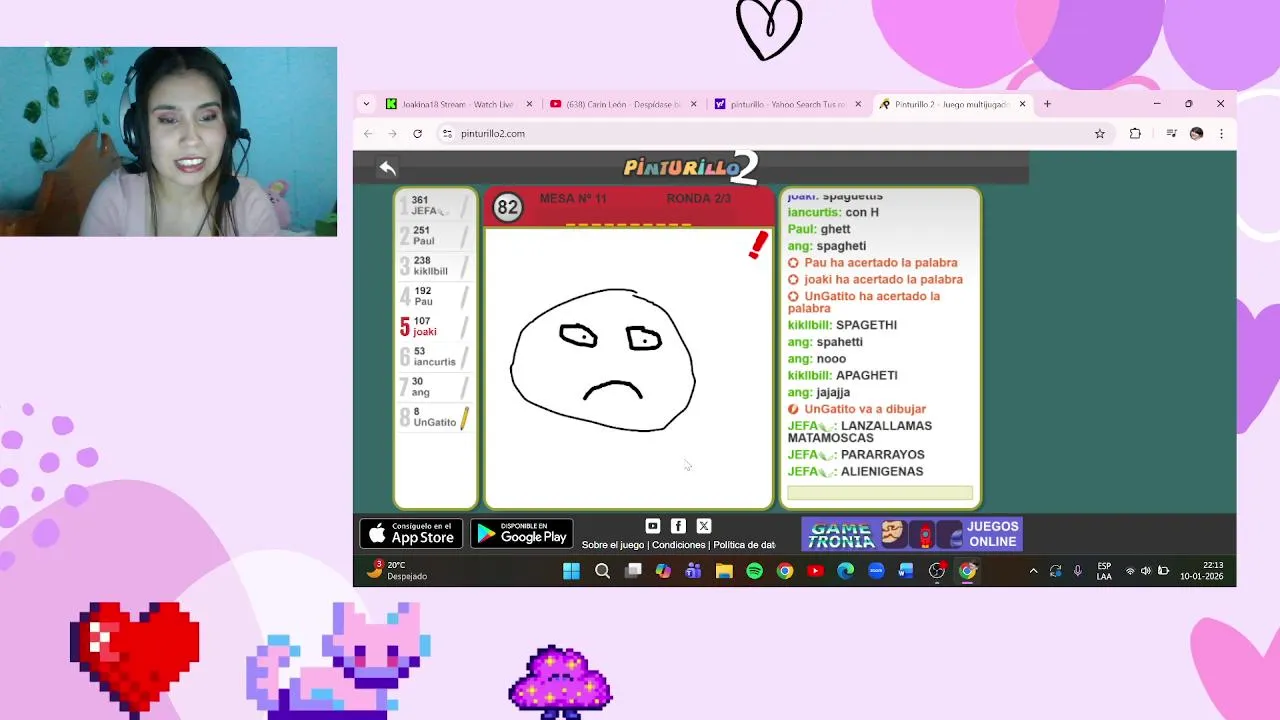Click the site information icon in address bar
The height and width of the screenshot is (720, 1280).
click(x=448, y=134)
